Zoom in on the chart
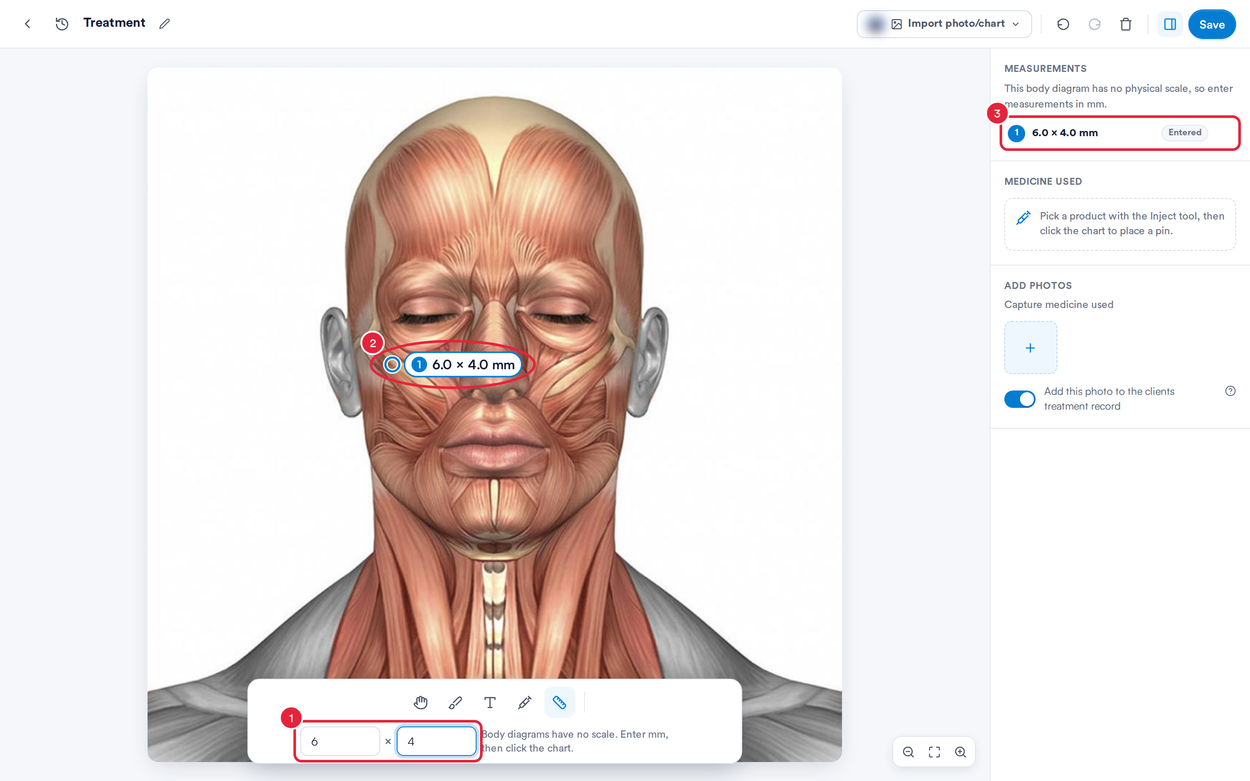 (x=960, y=752)
